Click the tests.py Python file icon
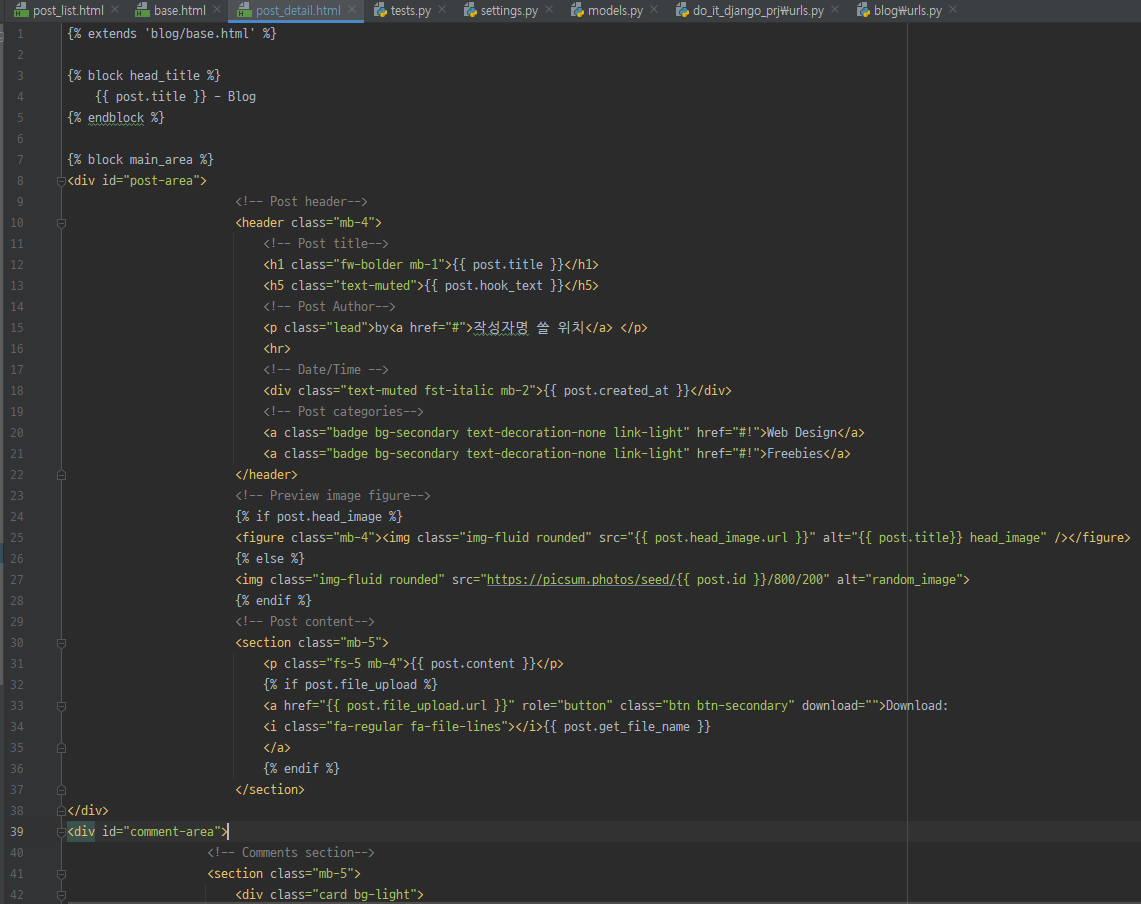Viewport: 1141px width, 904px height. point(380,10)
